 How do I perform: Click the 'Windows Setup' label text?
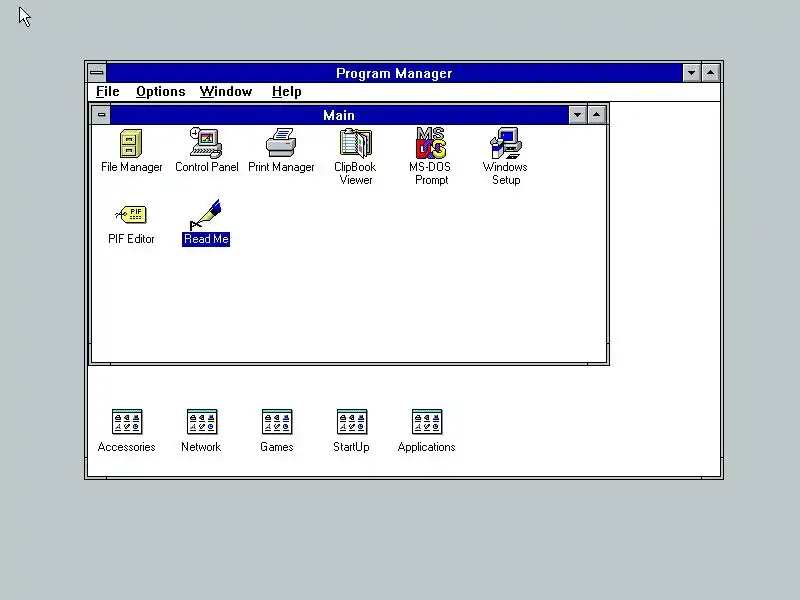click(x=505, y=173)
